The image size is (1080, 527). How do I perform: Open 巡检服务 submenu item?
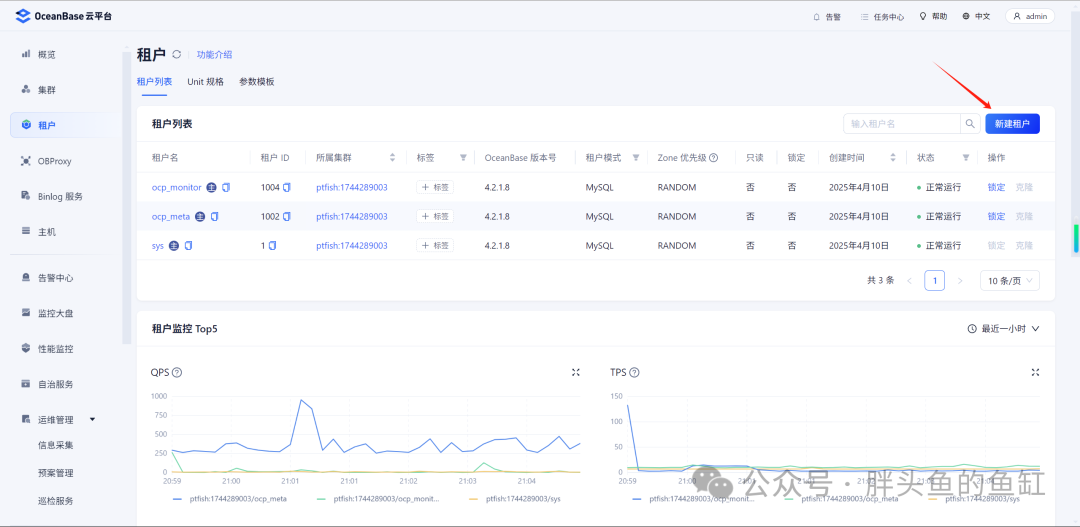[x=56, y=502]
